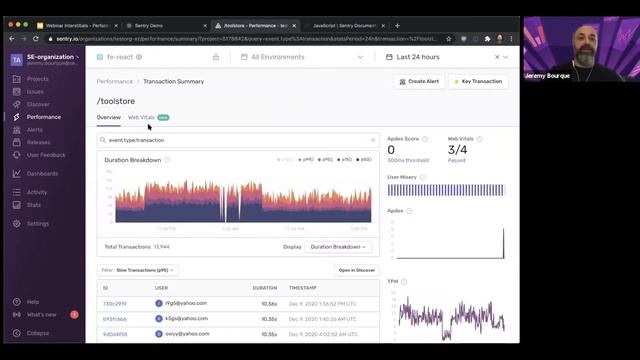
Task: Open the Slow Transactions filter dropdown
Action: click(x=138, y=270)
